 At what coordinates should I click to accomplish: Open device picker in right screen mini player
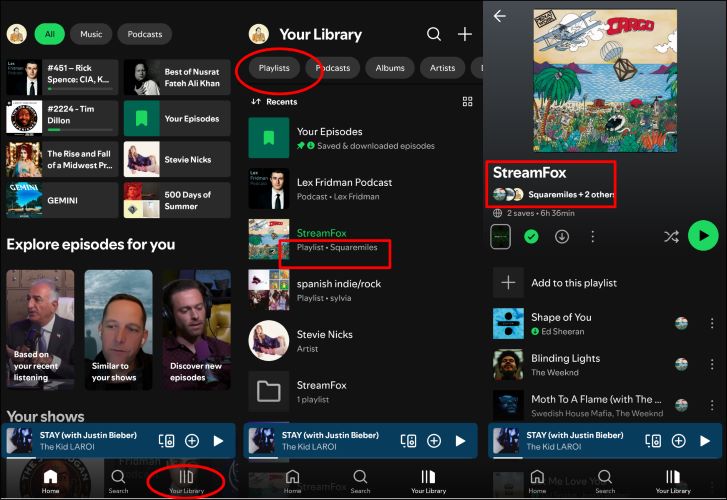click(x=653, y=441)
